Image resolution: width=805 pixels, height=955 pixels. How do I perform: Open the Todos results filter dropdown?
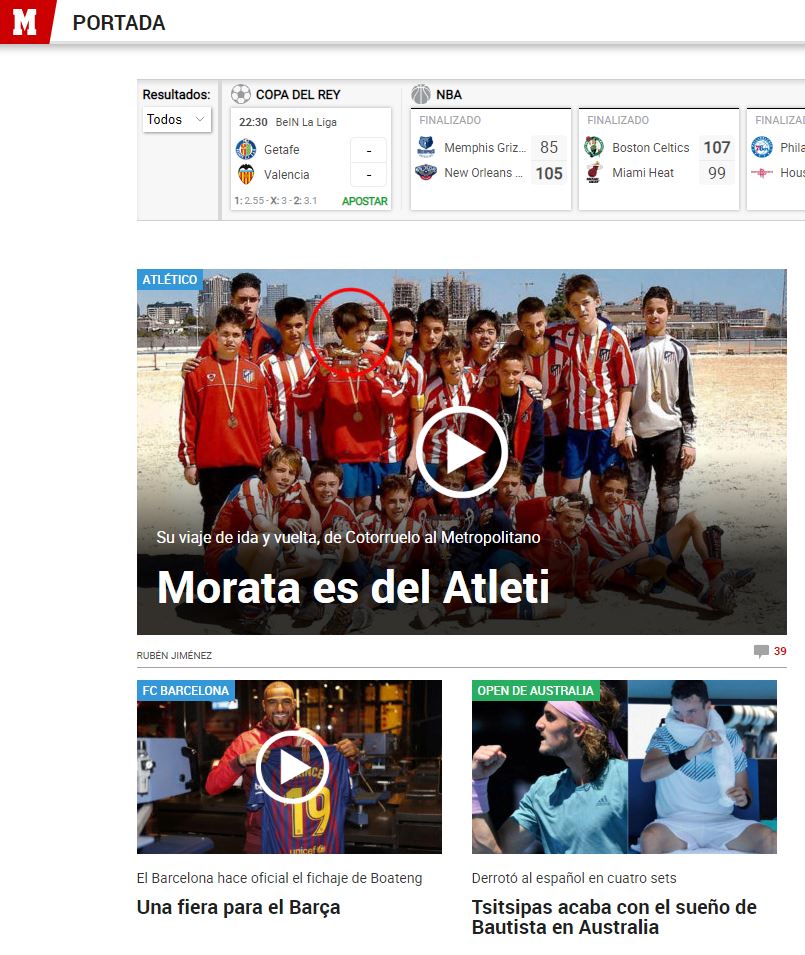tap(177, 119)
